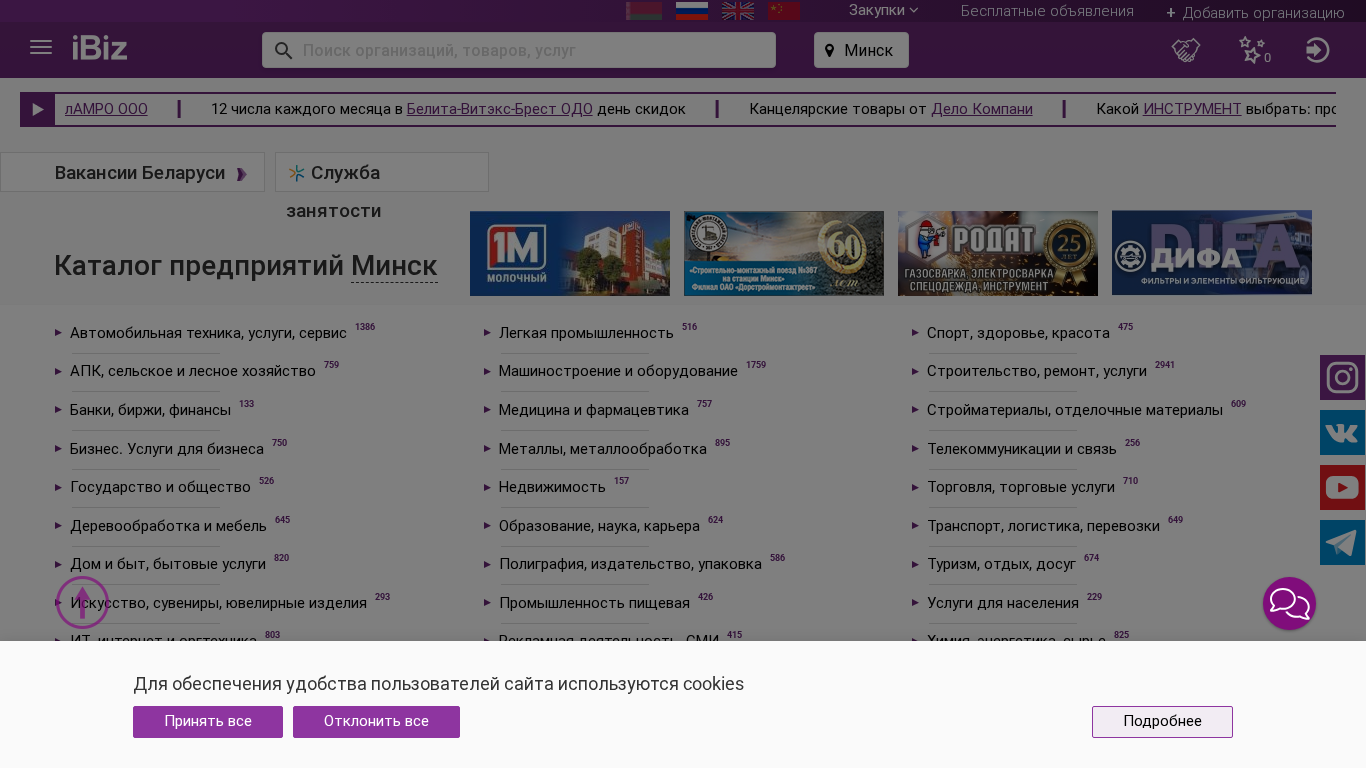1366x768 pixels.
Task: Open the 1М Молочный banner
Action: (x=570, y=253)
